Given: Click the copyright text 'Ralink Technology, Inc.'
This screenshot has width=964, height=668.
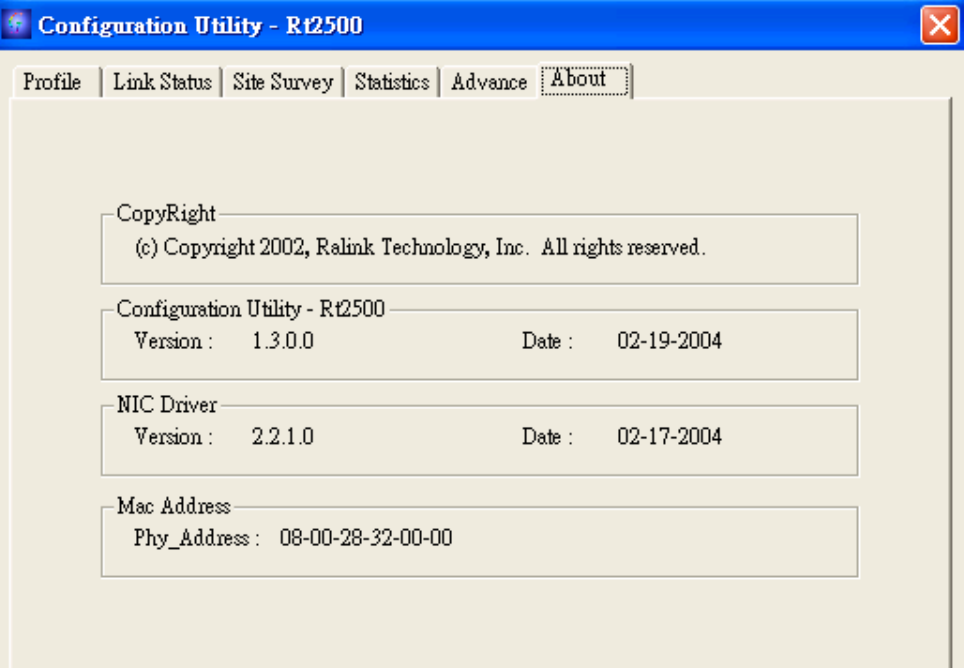Looking at the screenshot, I should tap(422, 247).
